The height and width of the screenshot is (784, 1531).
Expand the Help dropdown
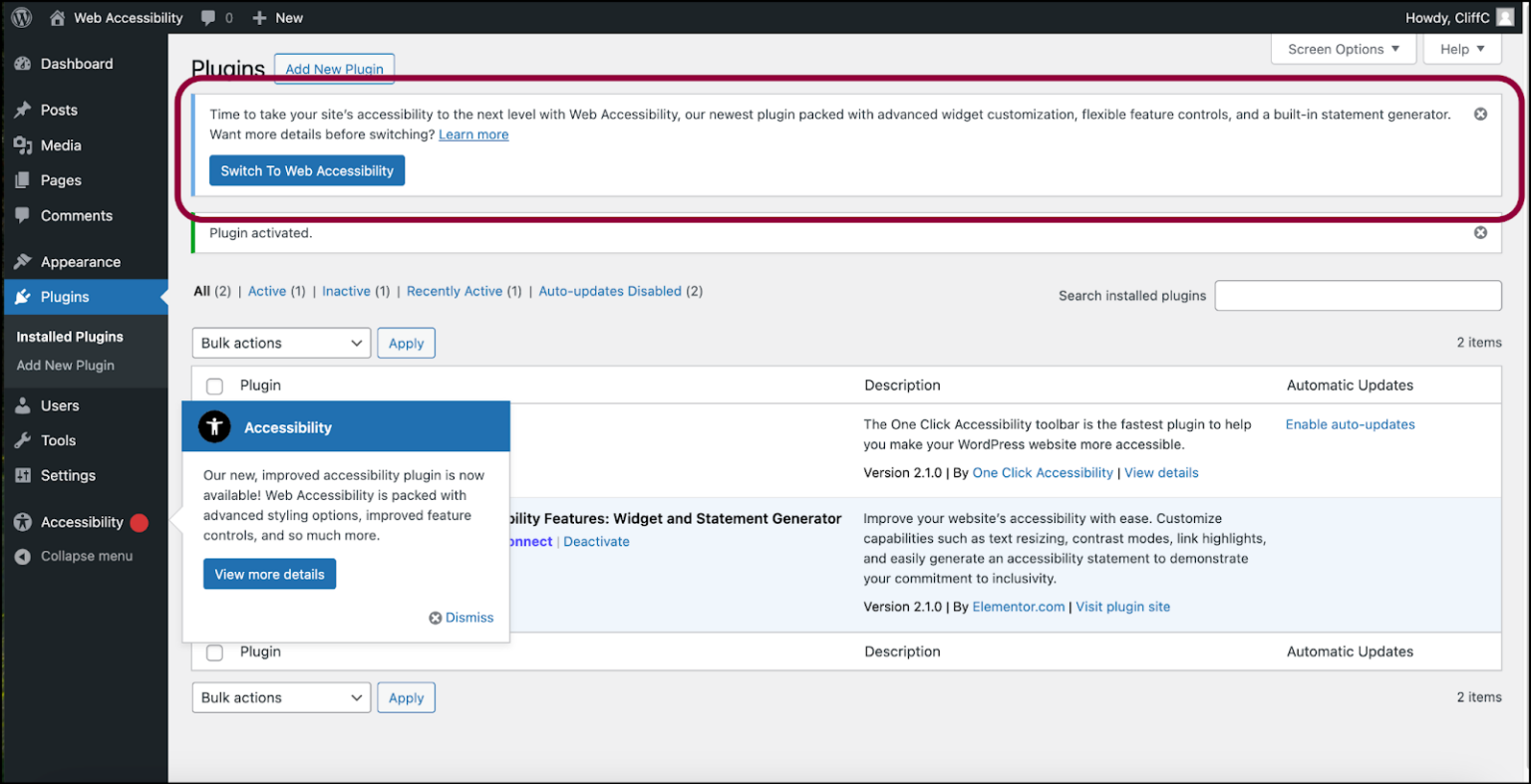click(1461, 48)
